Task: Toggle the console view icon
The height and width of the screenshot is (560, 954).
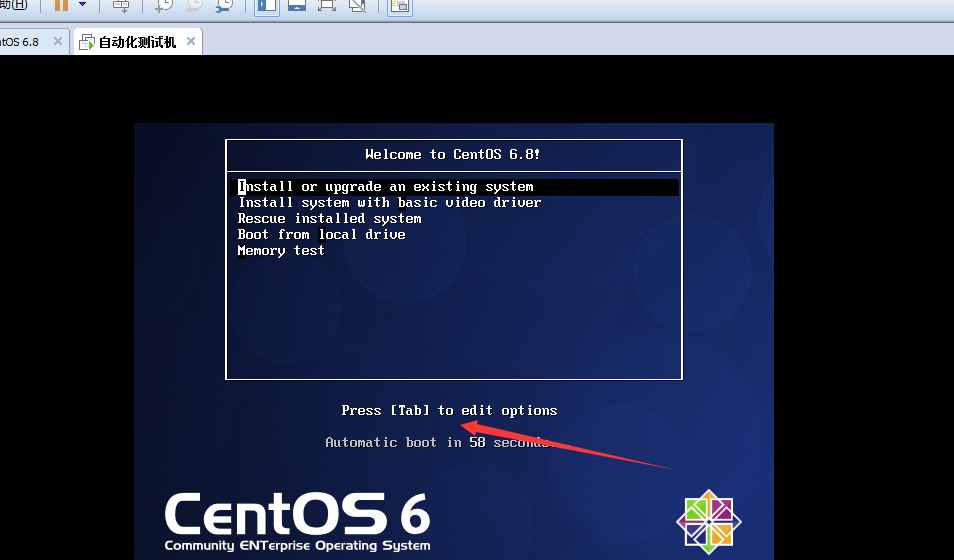Action: tap(400, 6)
